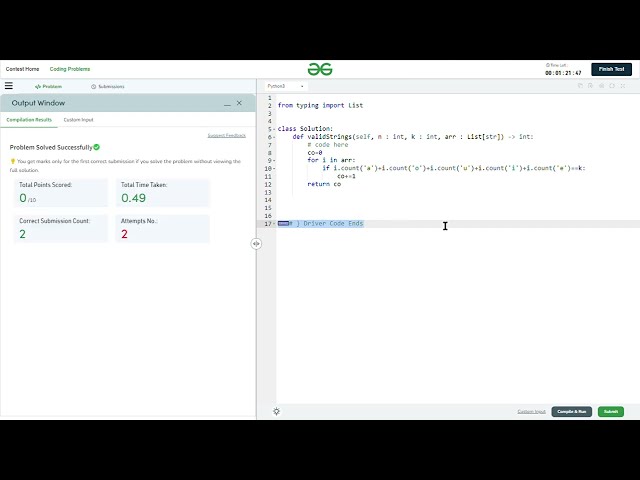
Task: Collapse the if statement fold arrow on line 10
Action: coord(274,169)
